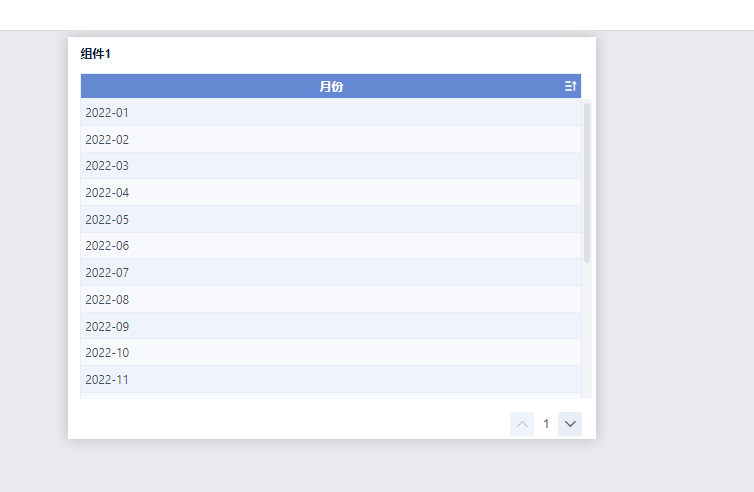754x492 pixels.
Task: Select the 2022-01 row
Action: [331, 113]
